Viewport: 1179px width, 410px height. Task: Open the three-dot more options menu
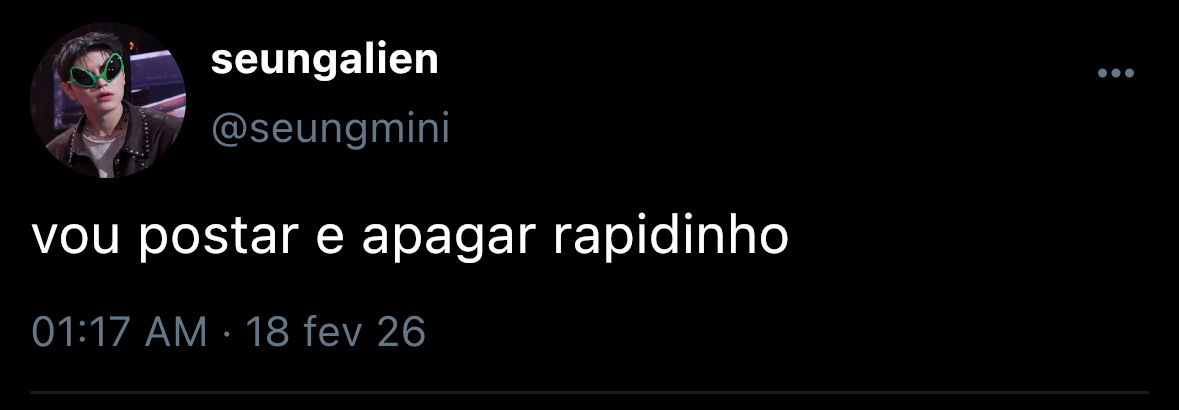tap(1116, 73)
